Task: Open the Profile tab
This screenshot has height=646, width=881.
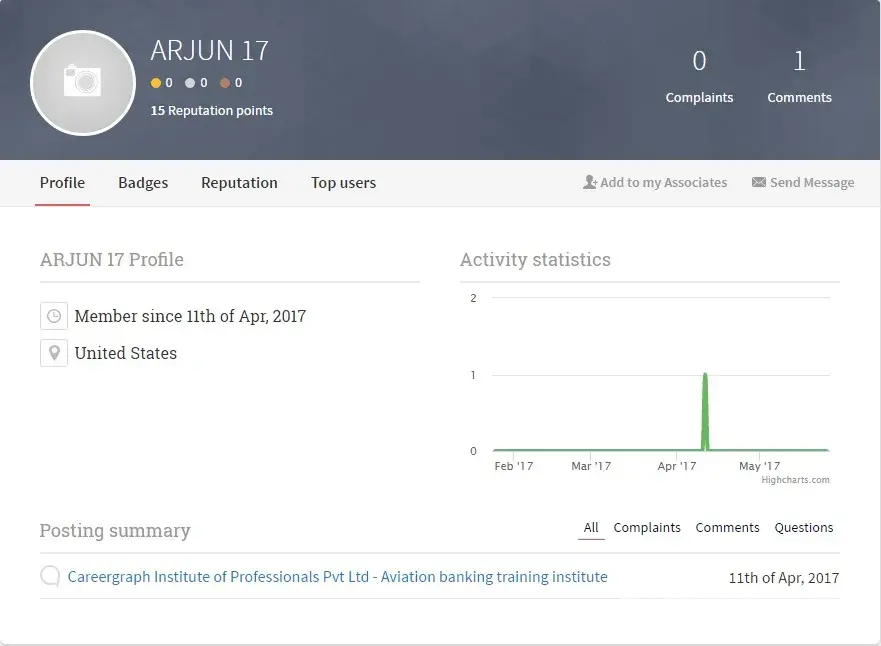Action: (62, 183)
